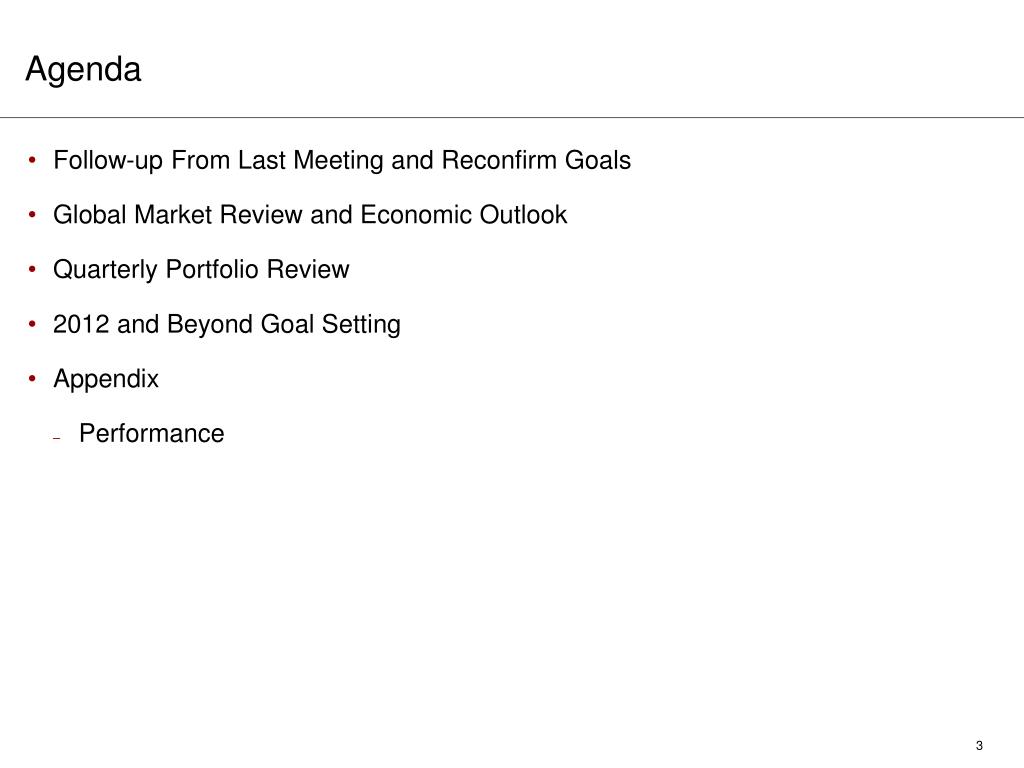Select the "Appendix" bullet text
The width and height of the screenshot is (1024, 768).
[106, 379]
